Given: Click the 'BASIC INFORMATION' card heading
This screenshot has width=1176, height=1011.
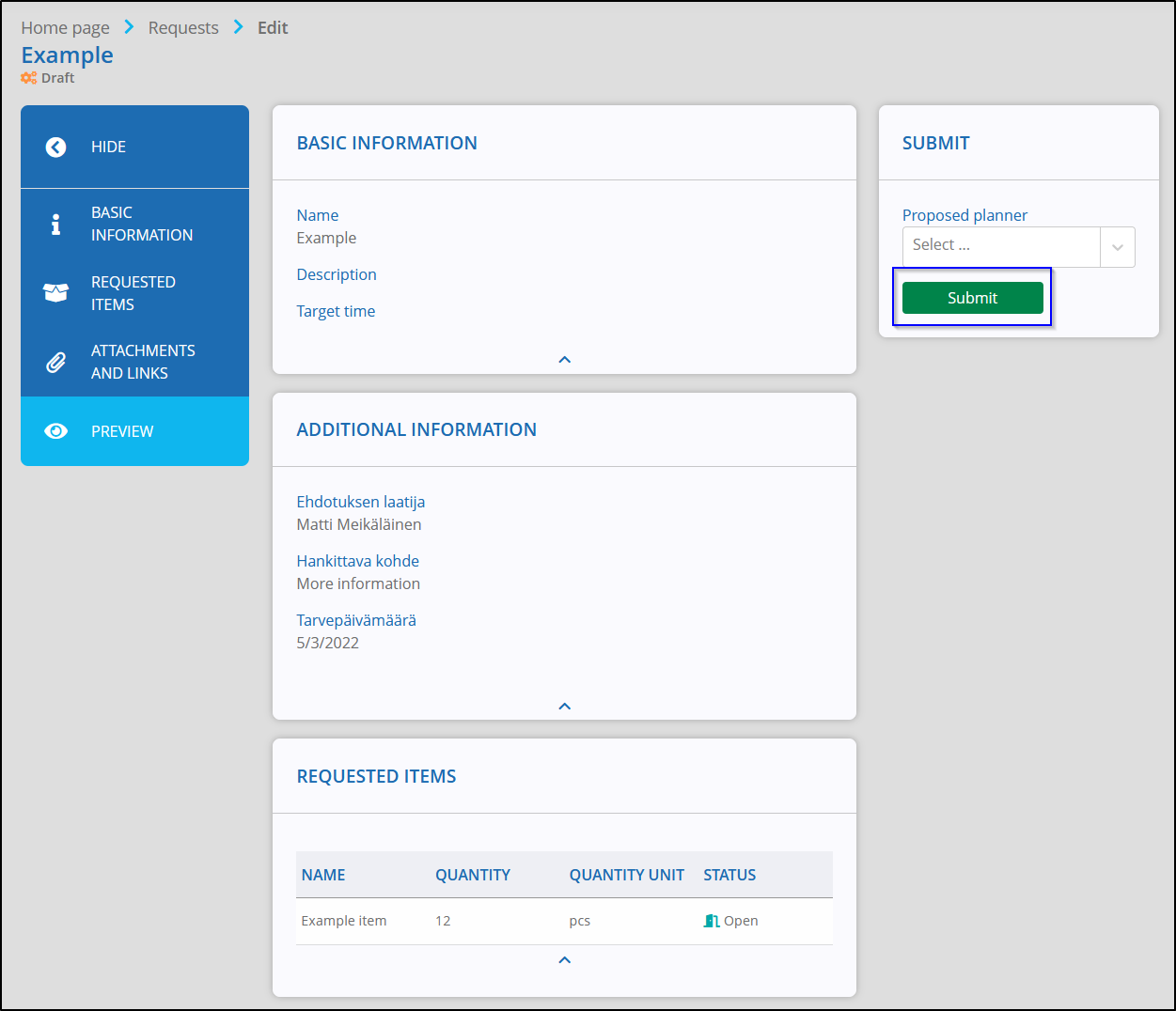Looking at the screenshot, I should click(387, 143).
